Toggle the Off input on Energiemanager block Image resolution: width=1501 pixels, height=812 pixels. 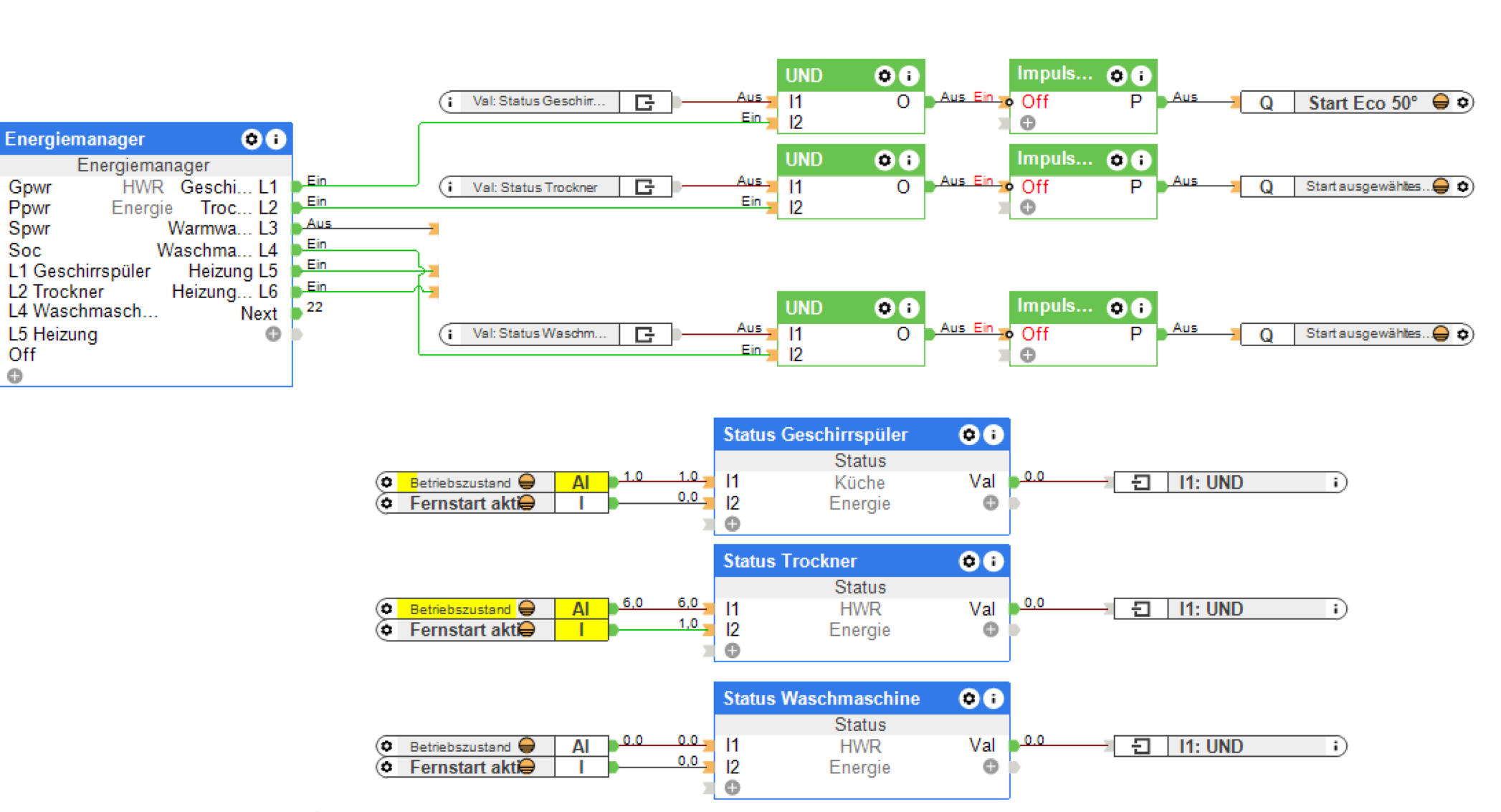click(22, 355)
